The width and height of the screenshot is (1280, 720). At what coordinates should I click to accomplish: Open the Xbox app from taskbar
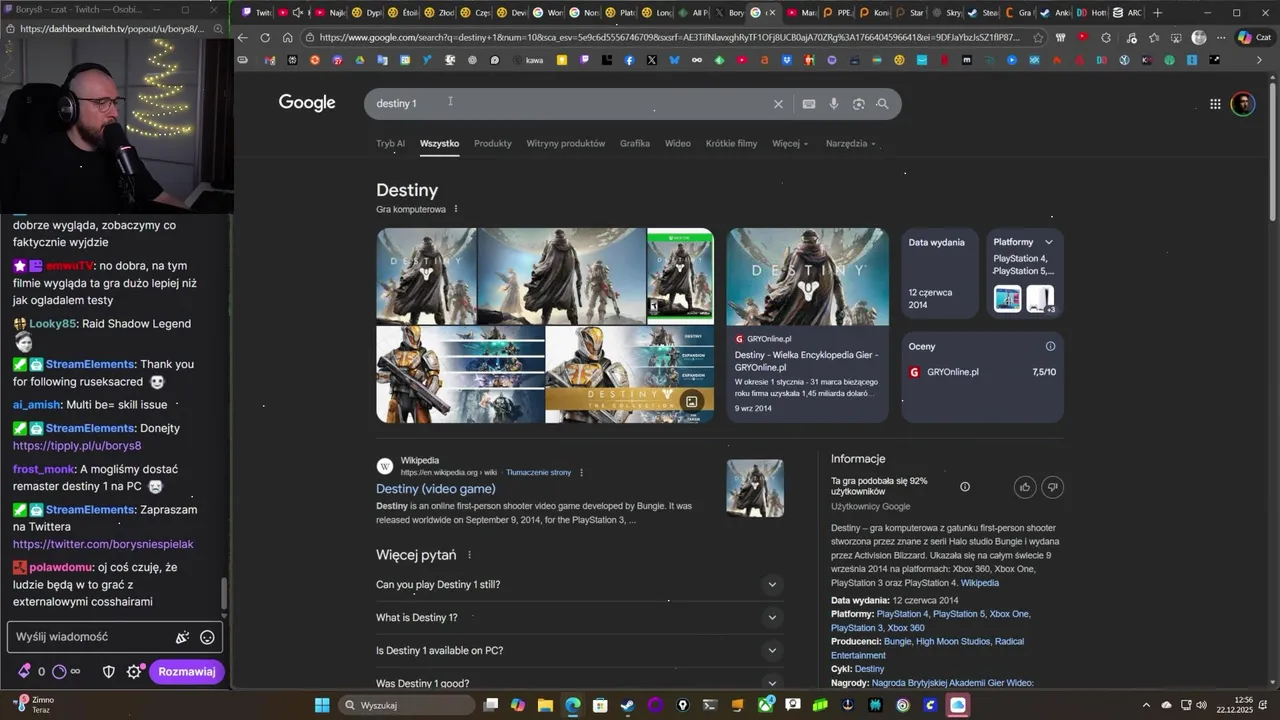(766, 705)
